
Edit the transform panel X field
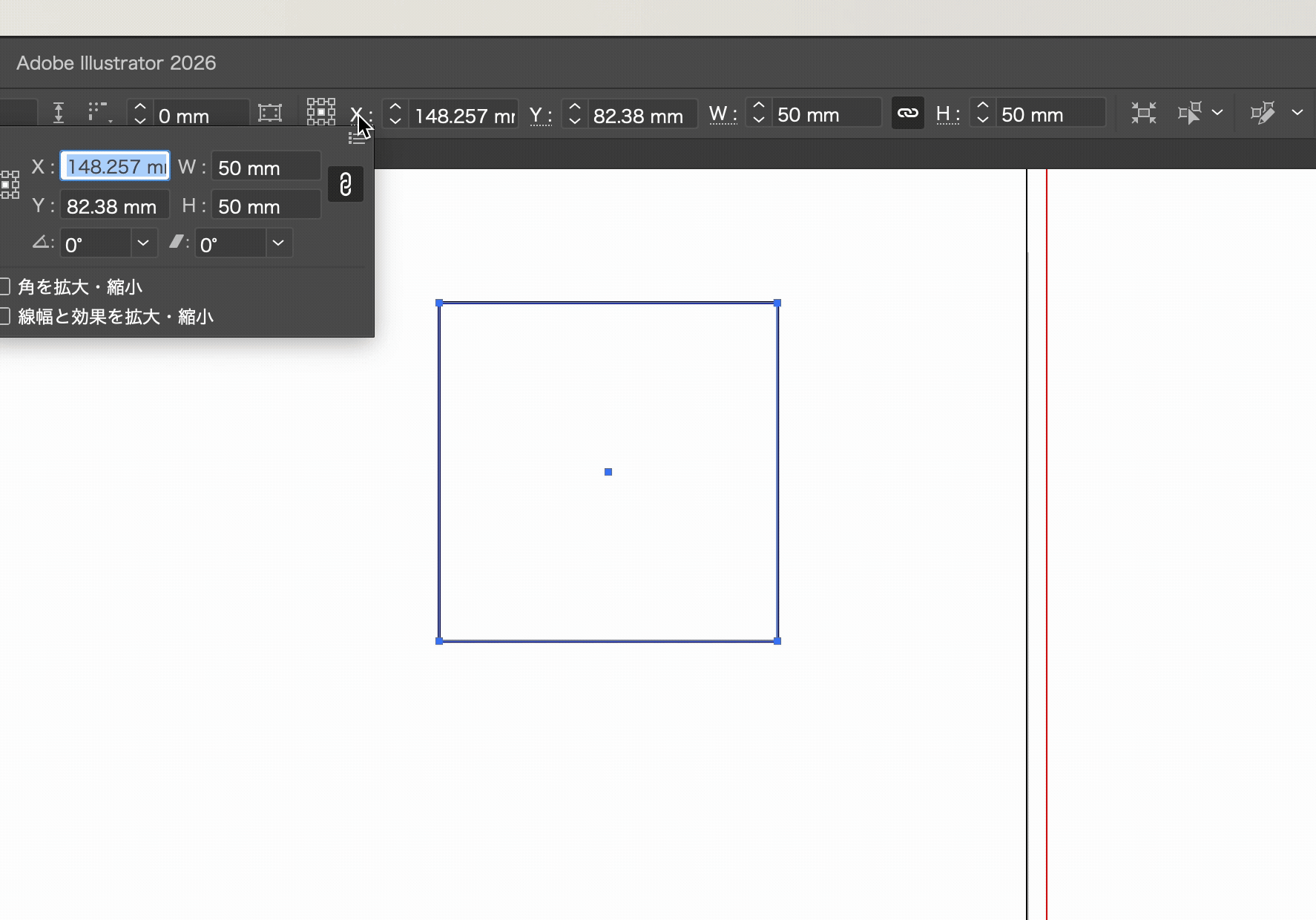[115, 166]
